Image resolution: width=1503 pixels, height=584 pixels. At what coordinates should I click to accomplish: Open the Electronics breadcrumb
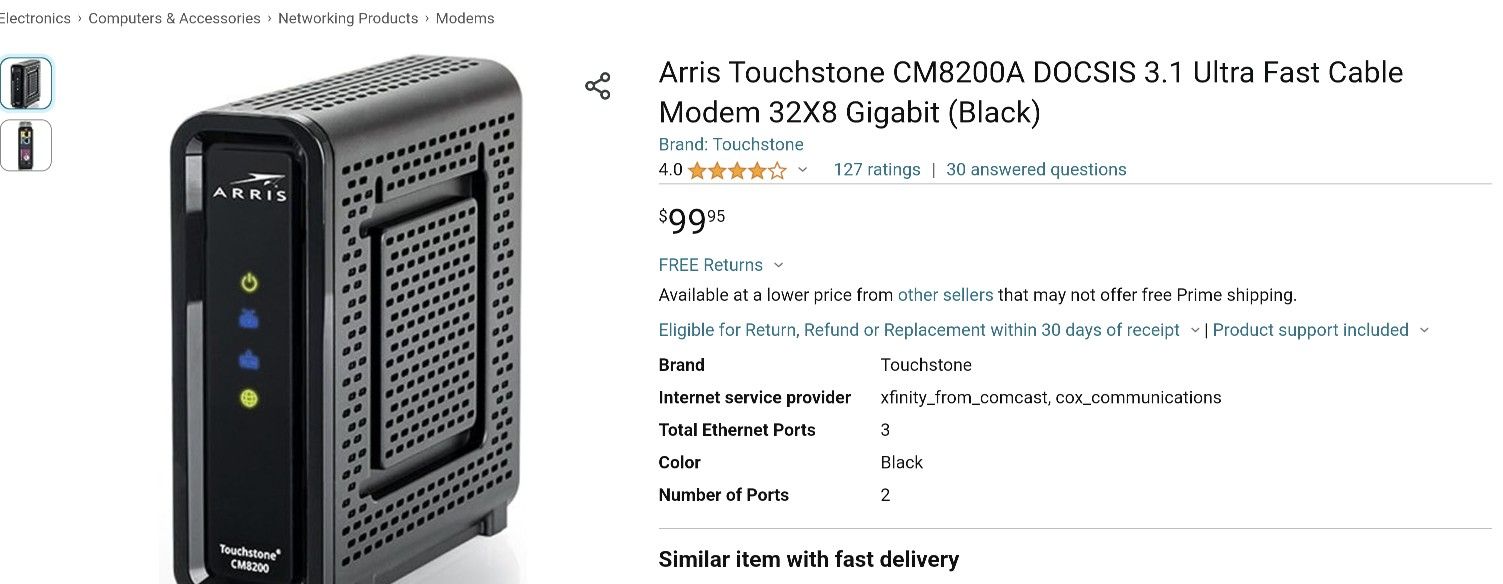tap(35, 18)
